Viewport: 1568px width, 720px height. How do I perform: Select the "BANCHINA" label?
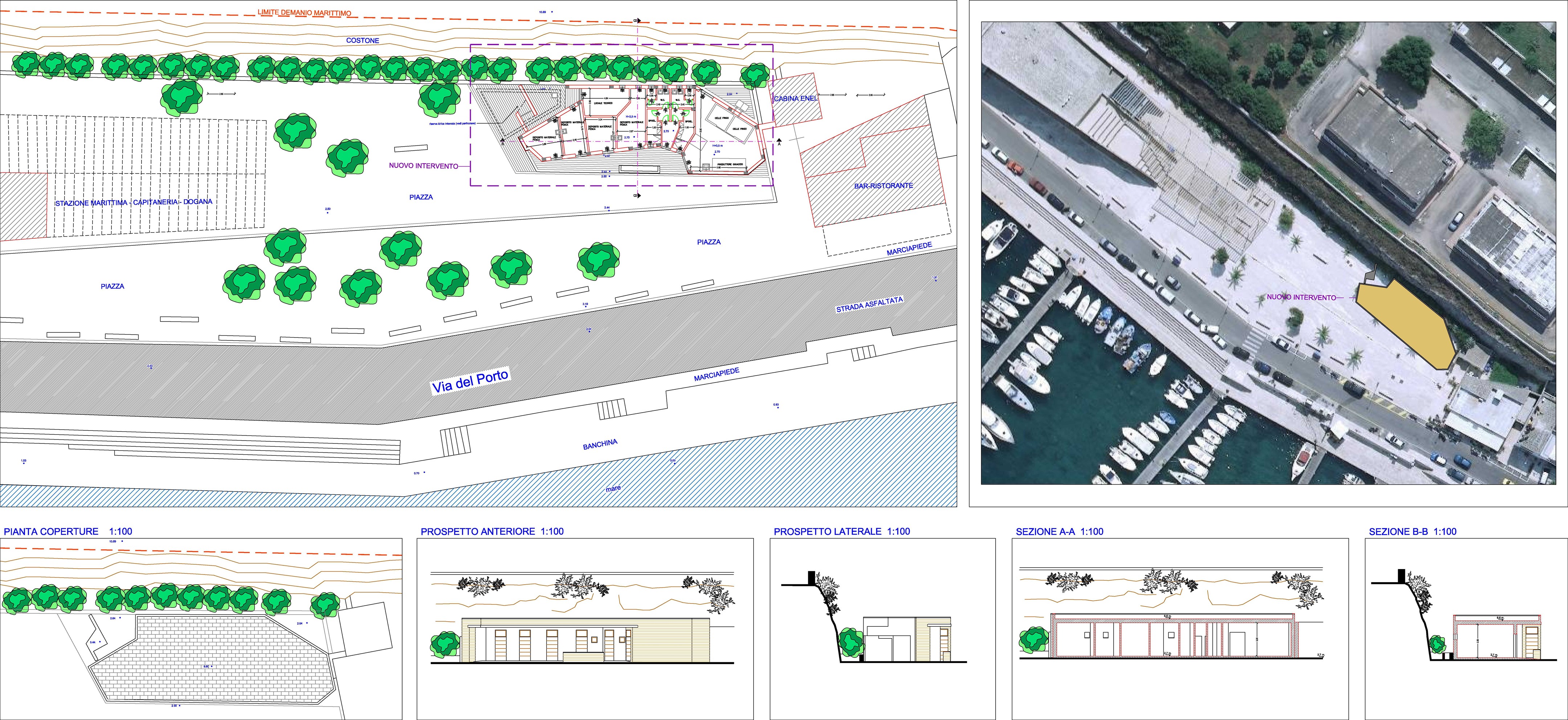[600, 445]
